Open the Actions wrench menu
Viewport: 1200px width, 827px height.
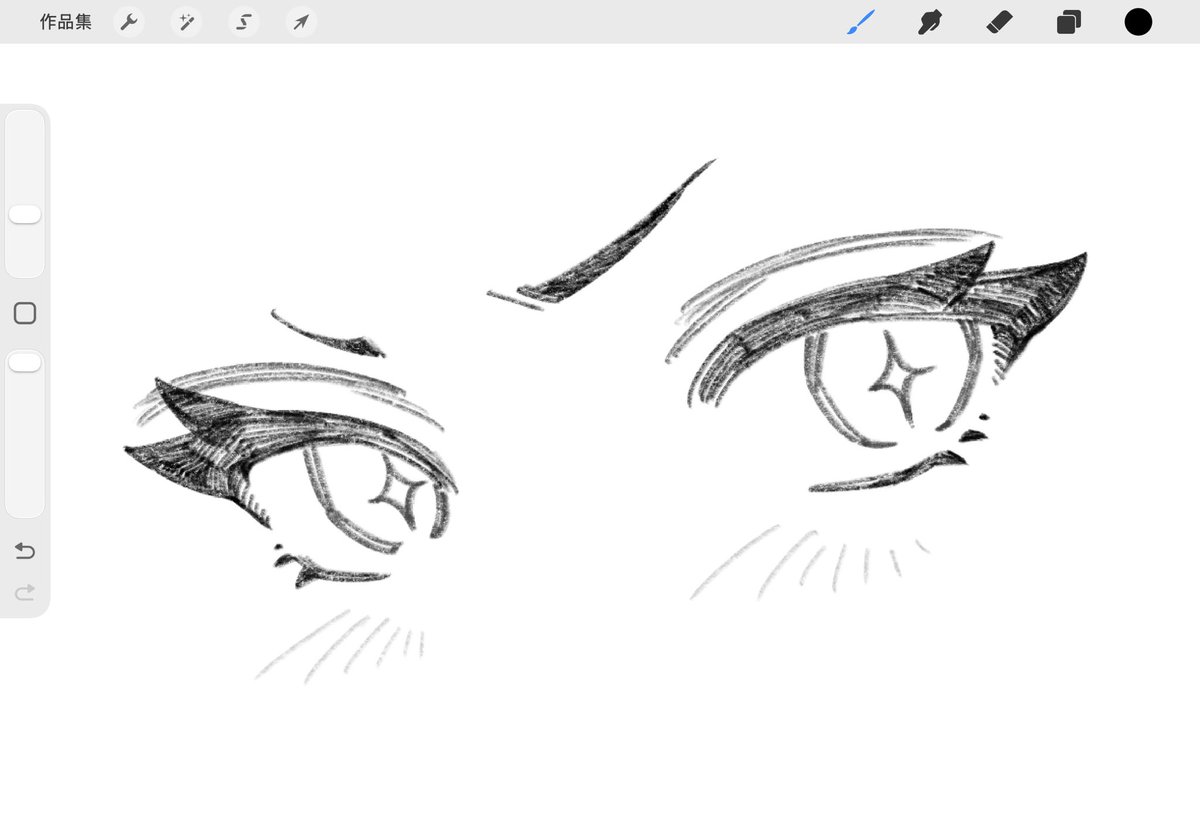(129, 22)
